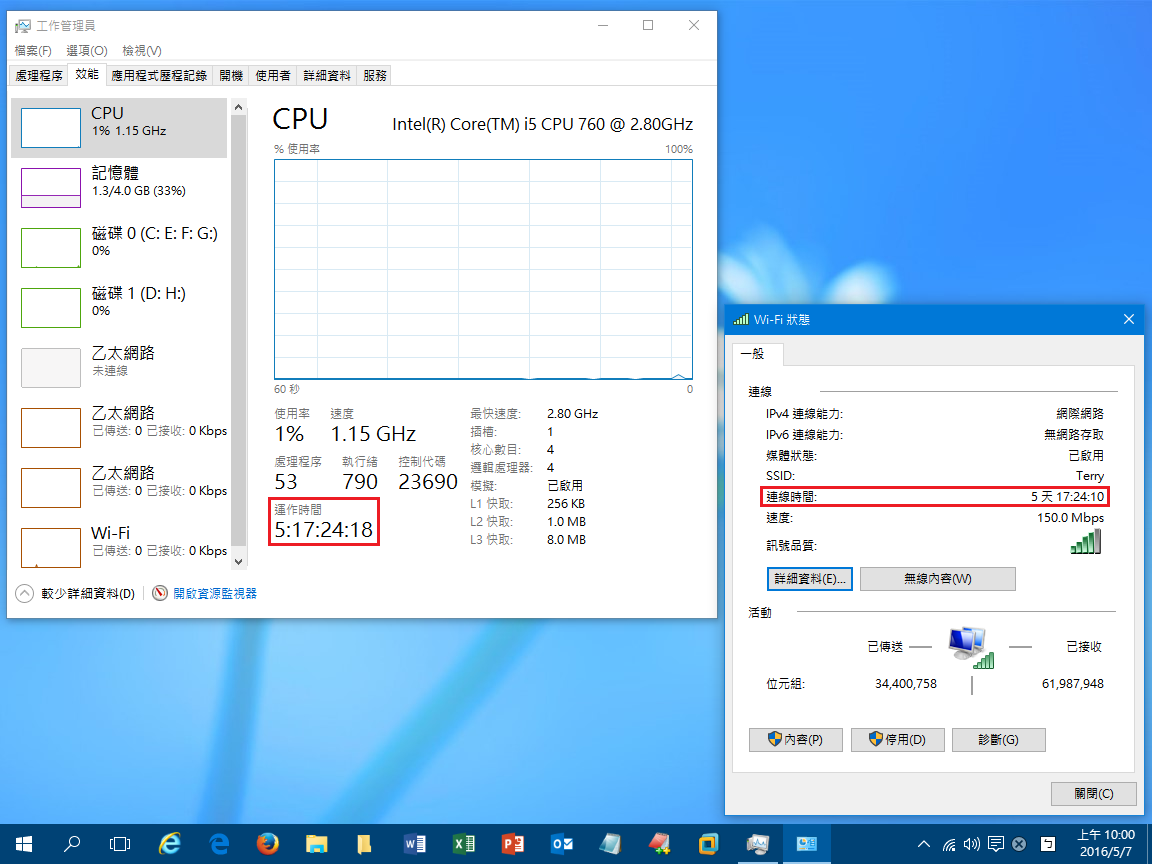This screenshot has width=1152, height=864.
Task: Launch Word from taskbar
Action: click(x=414, y=844)
